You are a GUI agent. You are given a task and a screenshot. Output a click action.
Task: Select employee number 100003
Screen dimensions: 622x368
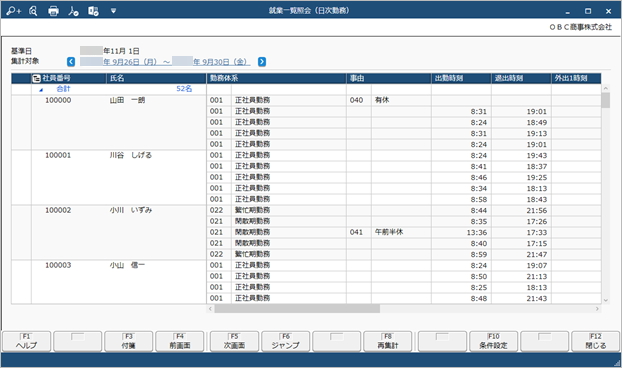click(58, 265)
